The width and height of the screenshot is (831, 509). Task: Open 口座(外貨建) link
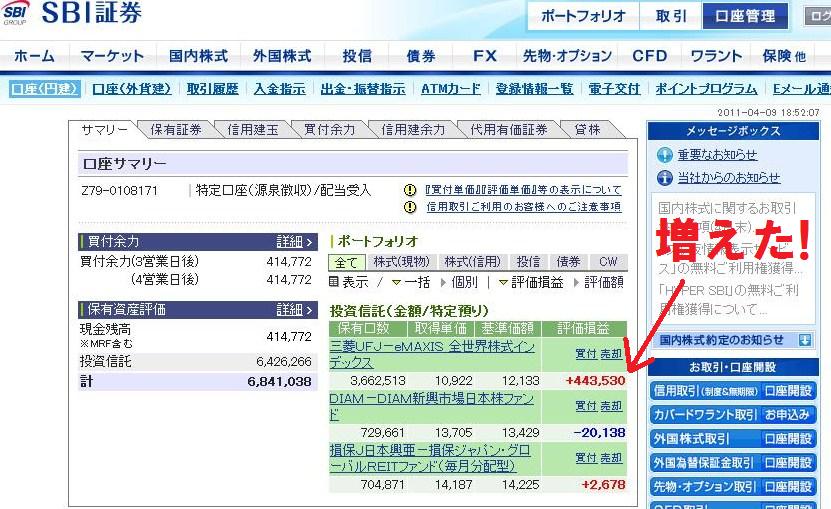tap(131, 89)
